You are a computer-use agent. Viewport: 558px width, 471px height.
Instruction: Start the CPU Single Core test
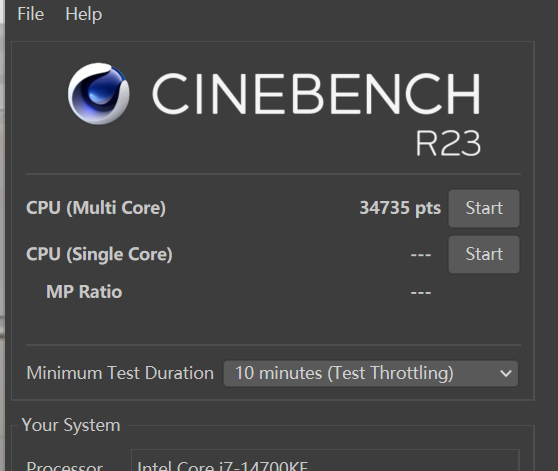coord(484,254)
